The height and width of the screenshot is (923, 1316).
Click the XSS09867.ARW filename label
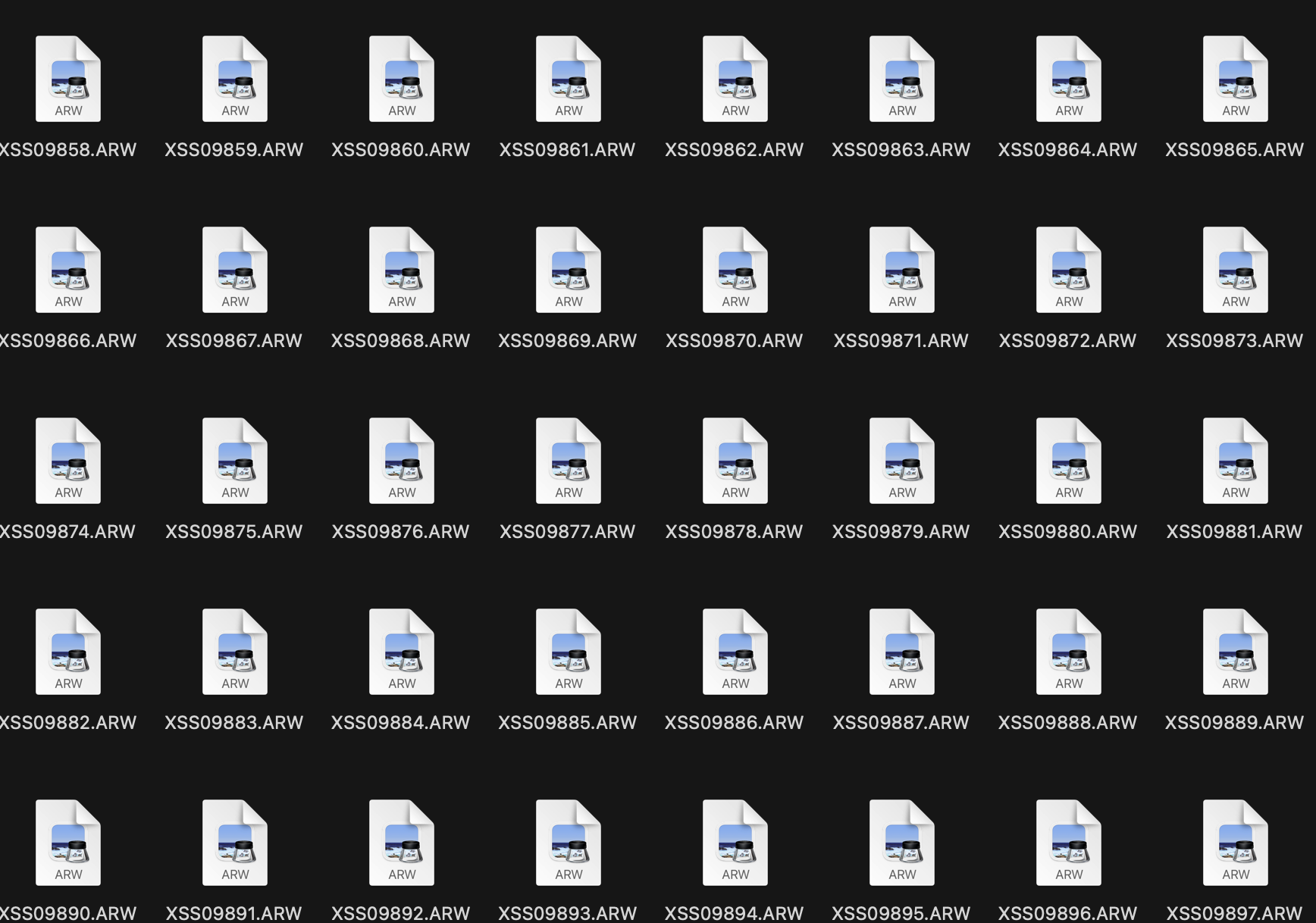(x=234, y=341)
